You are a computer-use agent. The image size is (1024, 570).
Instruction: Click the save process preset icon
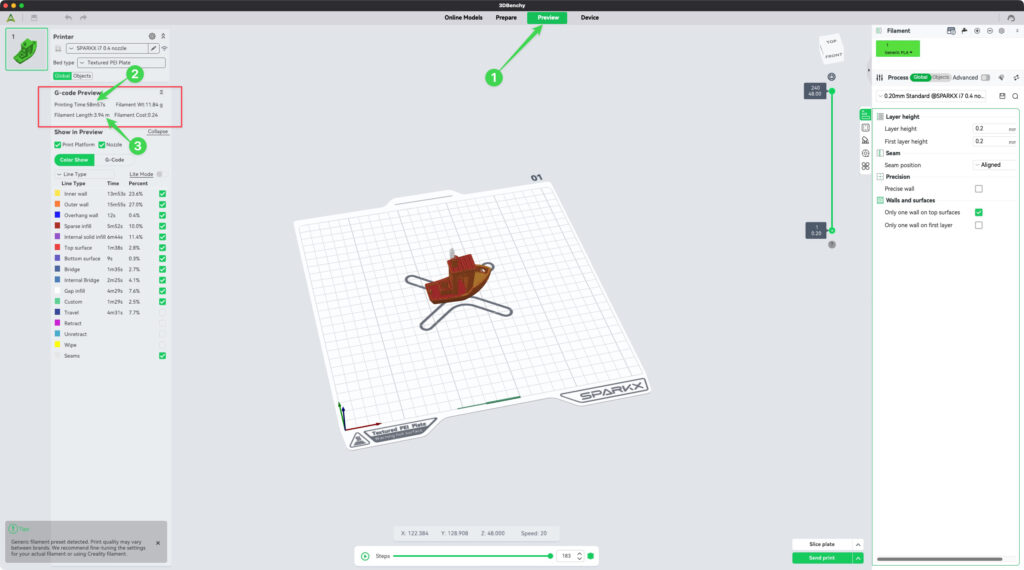(x=1003, y=96)
